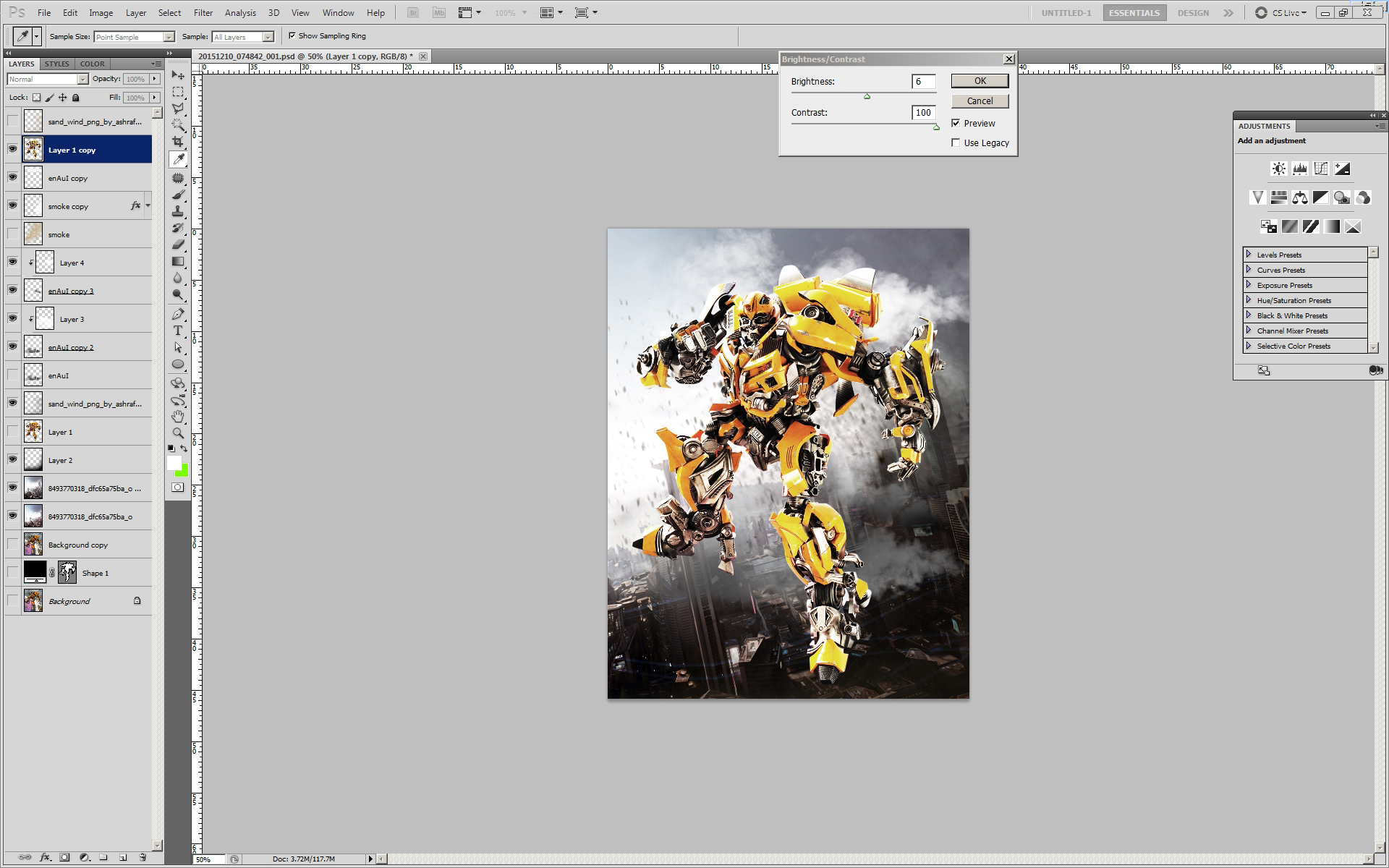Expand the Hue/Saturation Presets list
The width and height of the screenshot is (1389, 868).
pyautogui.click(x=1249, y=300)
